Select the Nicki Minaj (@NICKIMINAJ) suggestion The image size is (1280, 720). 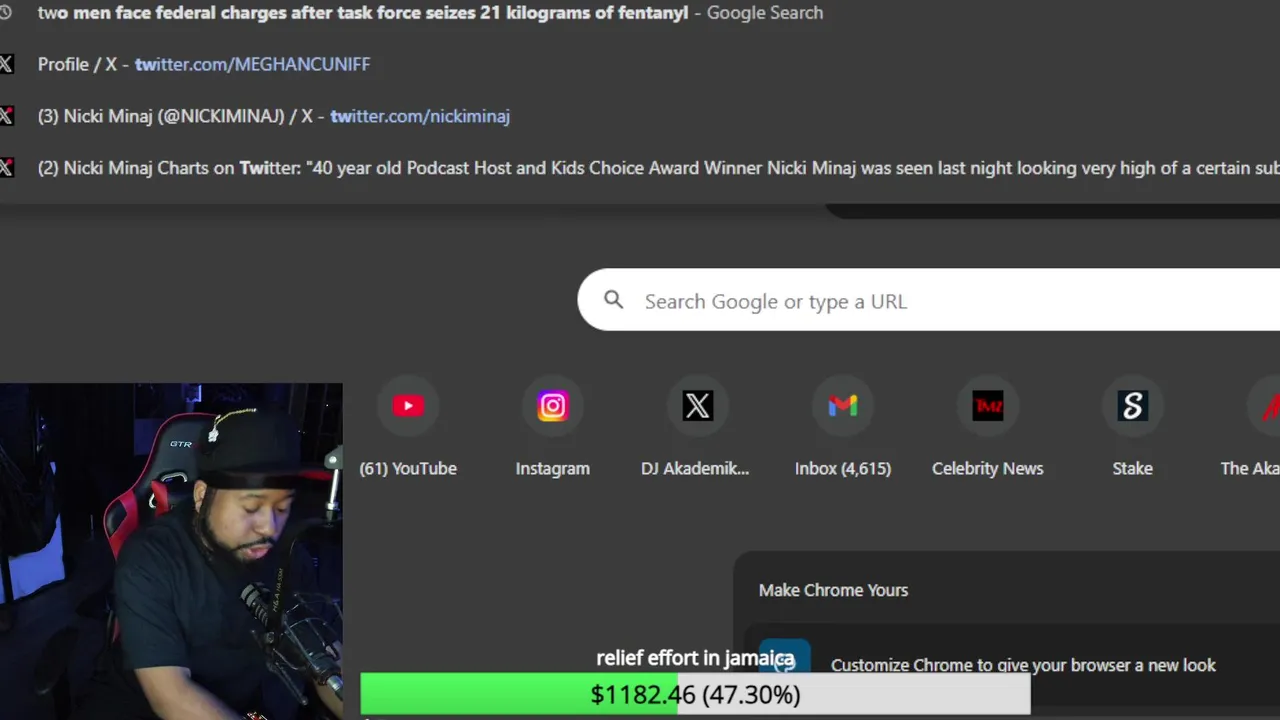640,116
